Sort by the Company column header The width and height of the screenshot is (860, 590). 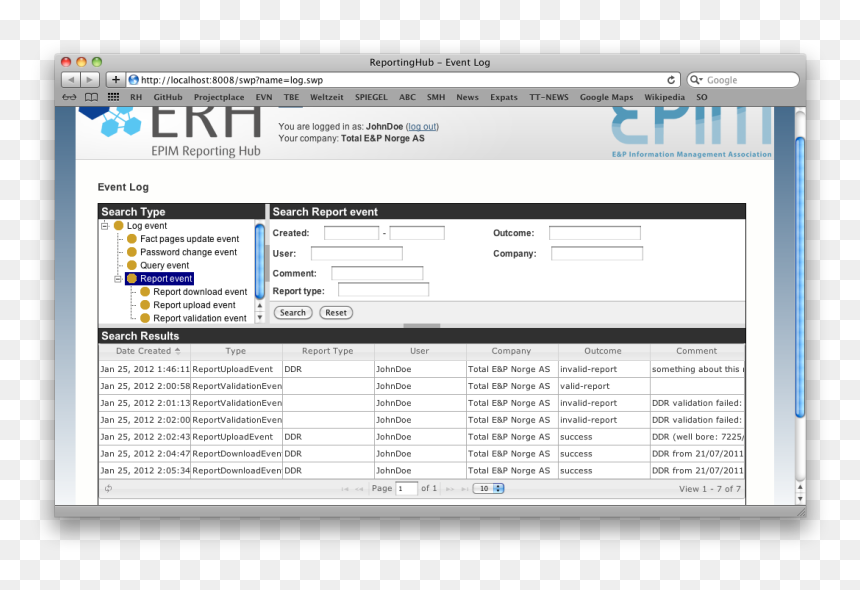point(511,351)
